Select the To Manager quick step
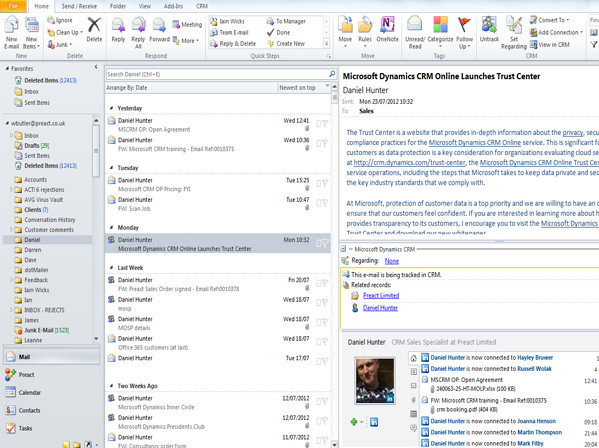The image size is (599, 448). tap(286, 21)
